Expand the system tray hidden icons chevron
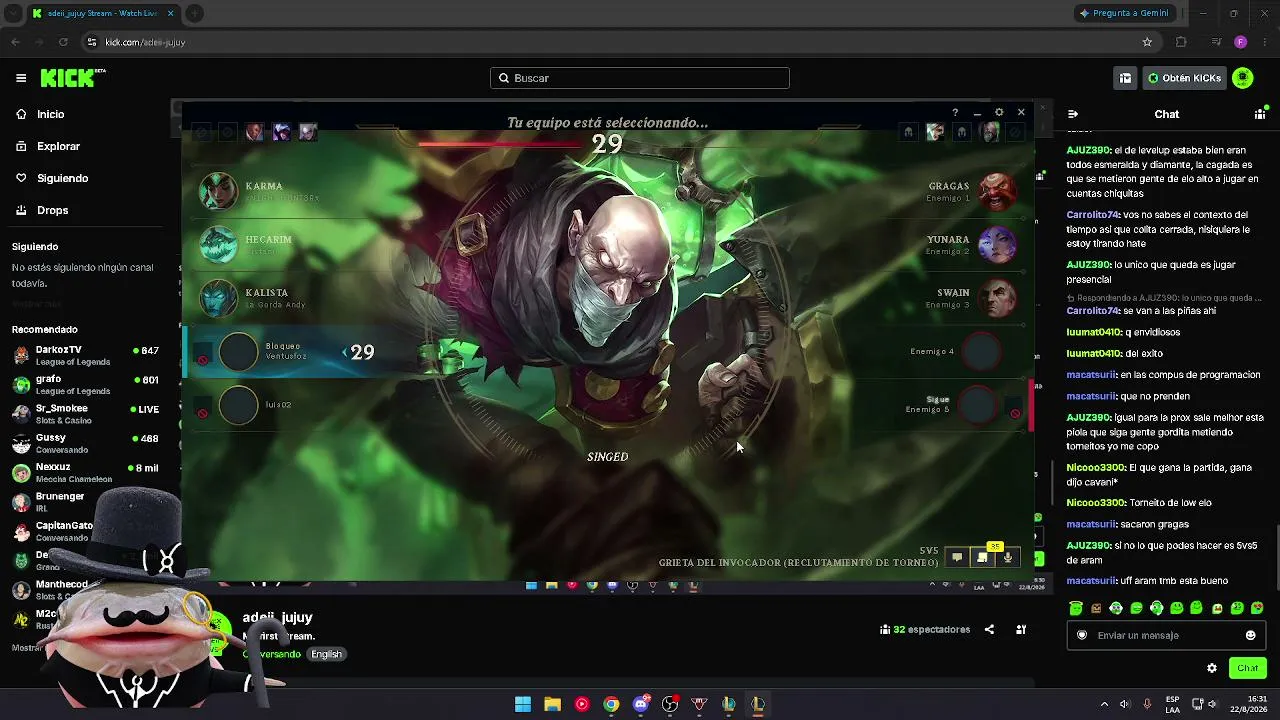Image resolution: width=1280 pixels, height=720 pixels. click(1104, 704)
